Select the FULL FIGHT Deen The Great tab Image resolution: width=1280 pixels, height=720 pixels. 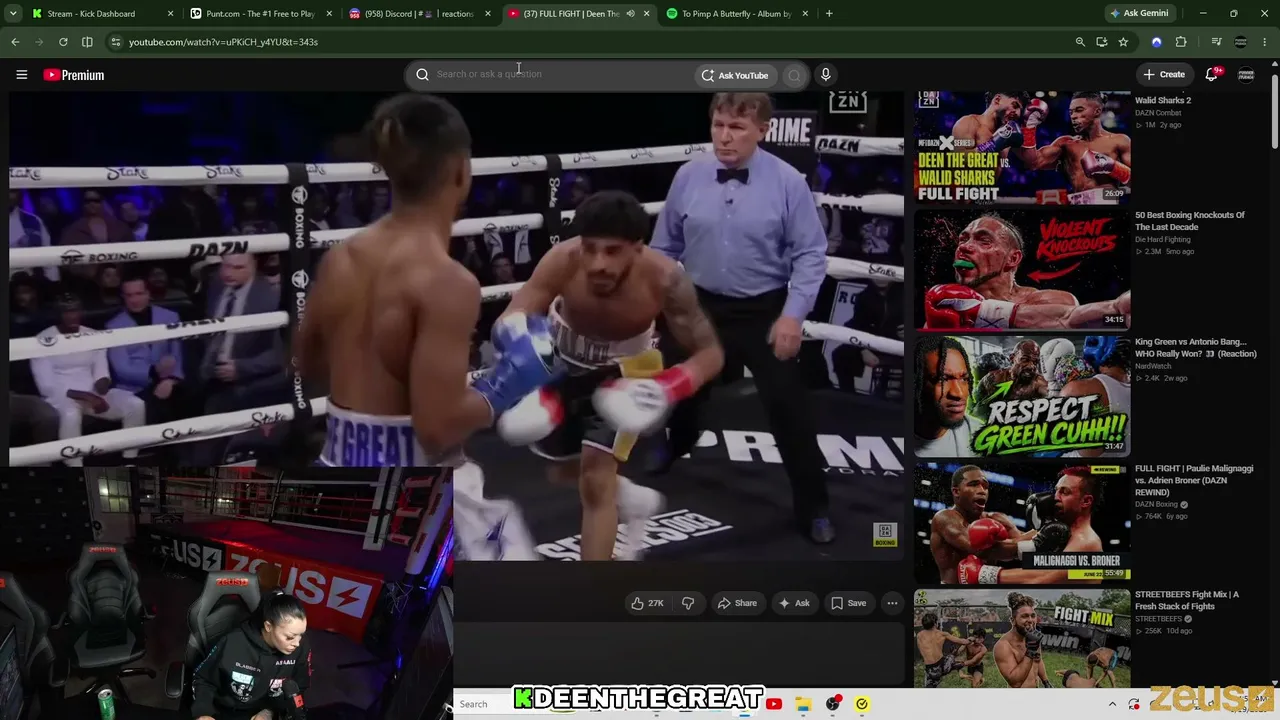click(x=580, y=14)
